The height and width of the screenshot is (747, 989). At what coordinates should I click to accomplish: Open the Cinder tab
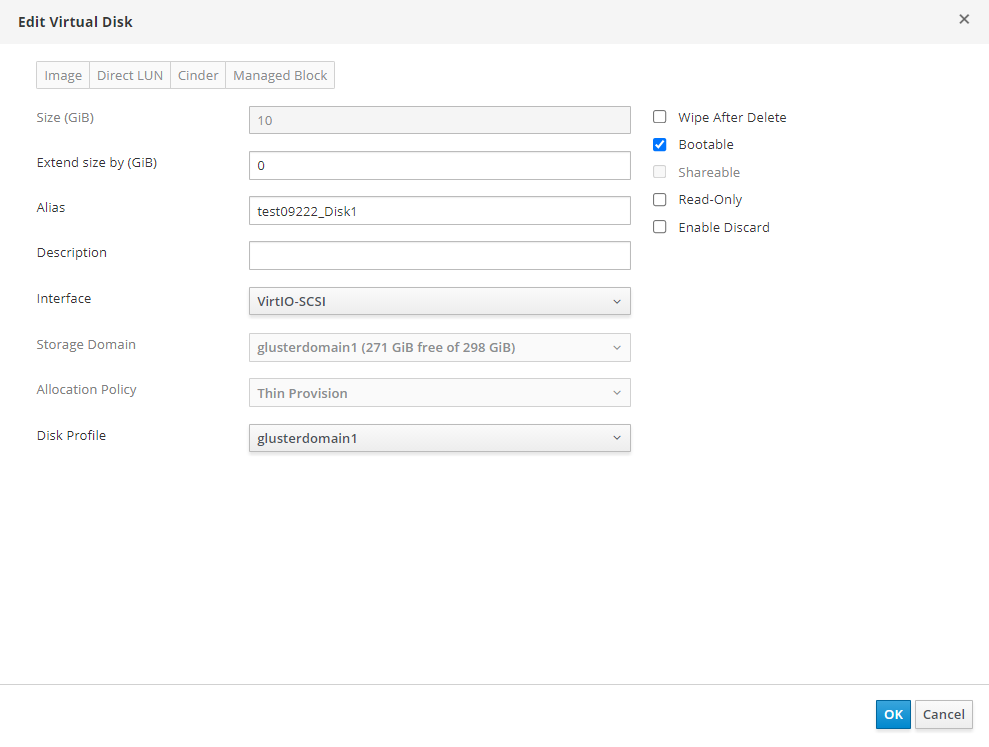198,76
